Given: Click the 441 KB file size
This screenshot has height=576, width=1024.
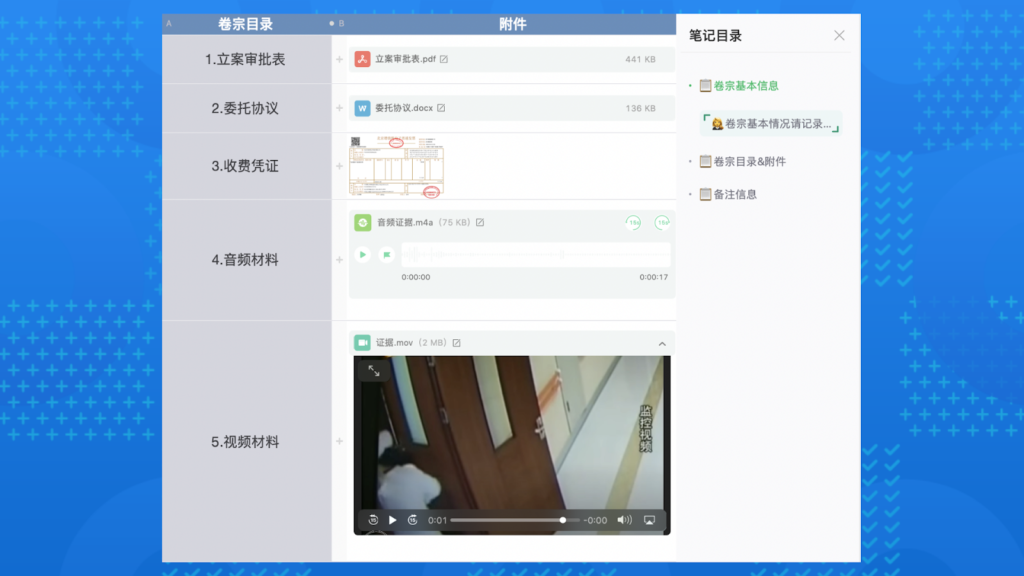Looking at the screenshot, I should tap(640, 59).
